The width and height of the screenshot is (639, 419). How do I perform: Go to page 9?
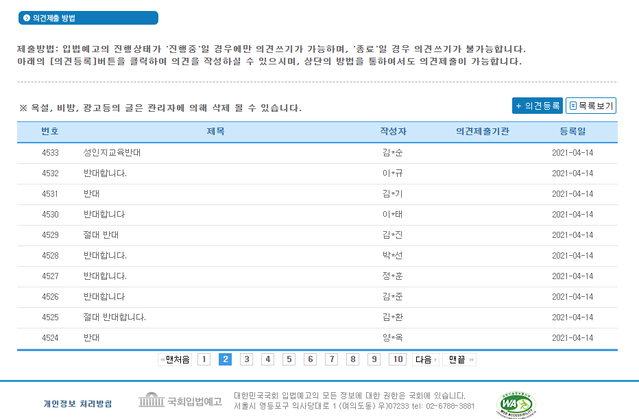pos(374,359)
